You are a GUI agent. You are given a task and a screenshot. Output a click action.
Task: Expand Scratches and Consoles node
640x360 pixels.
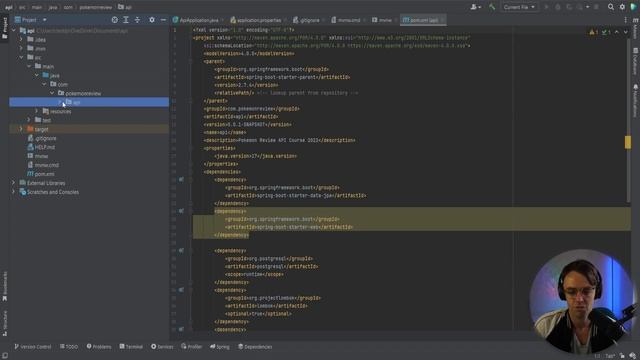click(x=13, y=192)
